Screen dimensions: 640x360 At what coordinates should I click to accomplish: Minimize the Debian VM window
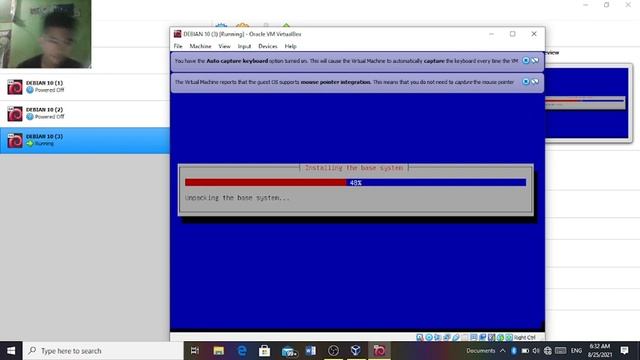[491, 34]
